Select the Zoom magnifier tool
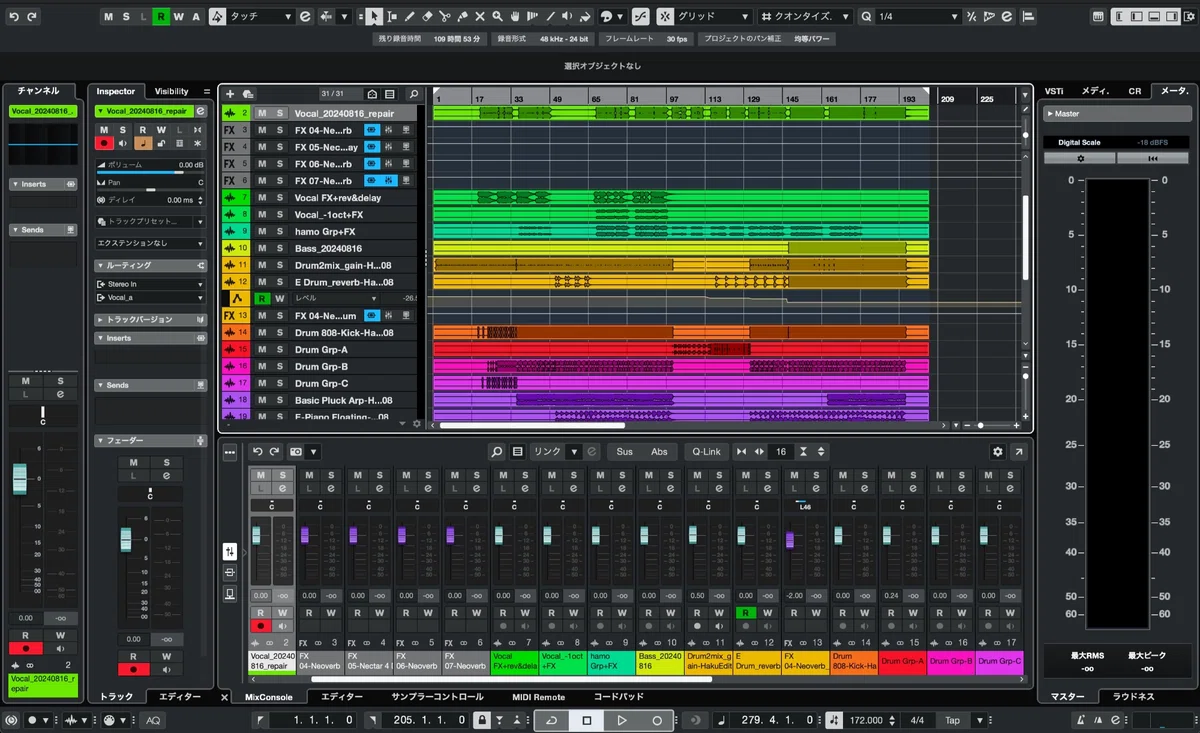The width and height of the screenshot is (1200, 733). [x=498, y=17]
